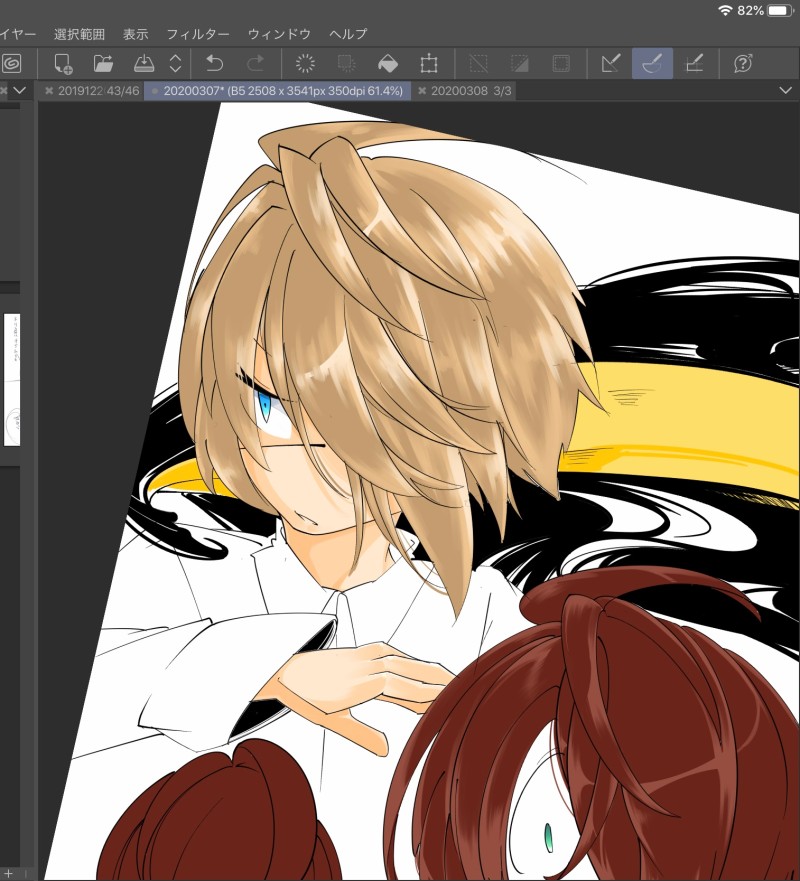Click the 82% battery percentage

point(750,10)
